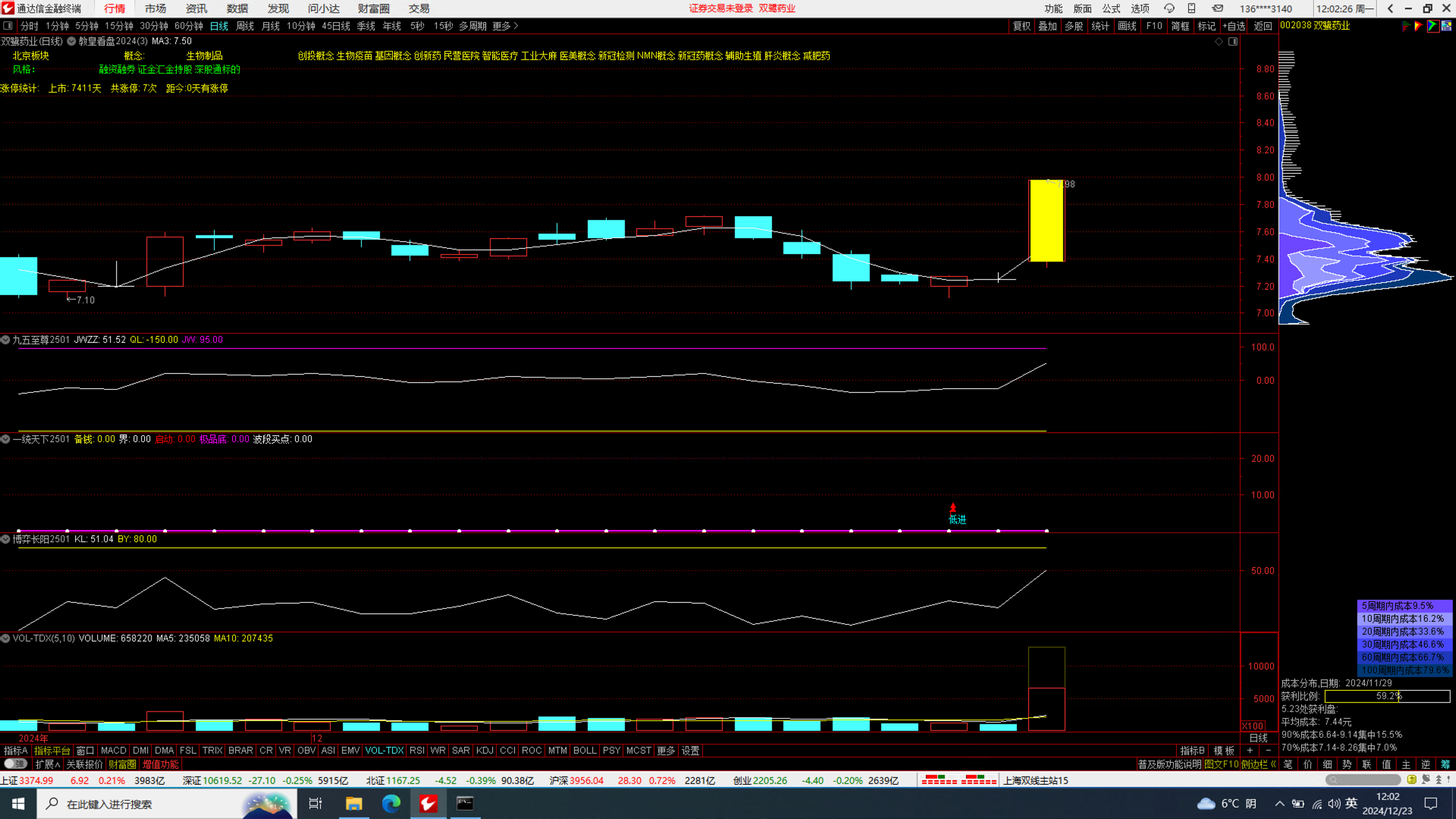Select the 笔 tick detail button
This screenshot has height=819, width=1456.
pos(1288,764)
